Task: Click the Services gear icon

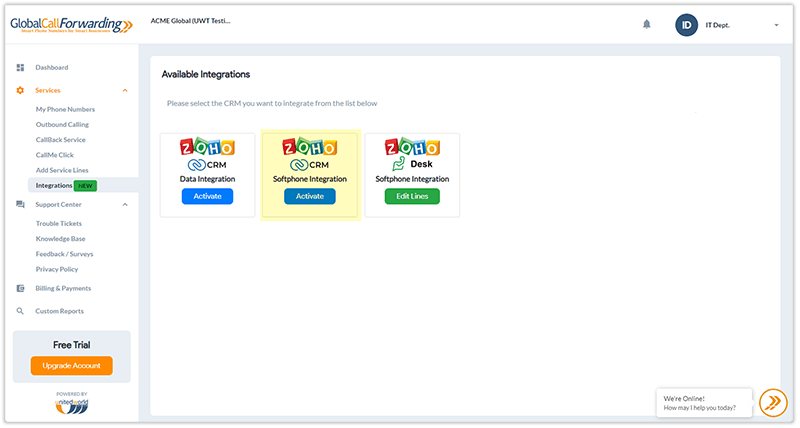Action: [x=20, y=90]
